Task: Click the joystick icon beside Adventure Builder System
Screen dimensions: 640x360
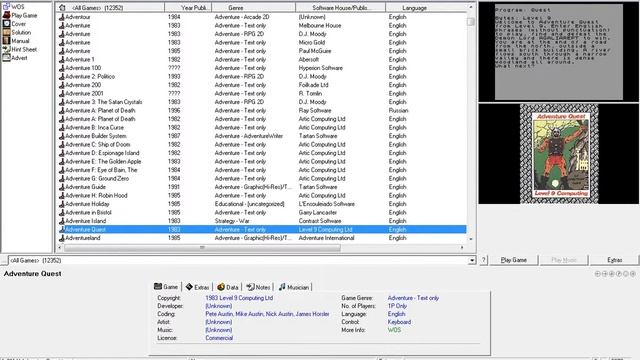Action: click(62, 136)
